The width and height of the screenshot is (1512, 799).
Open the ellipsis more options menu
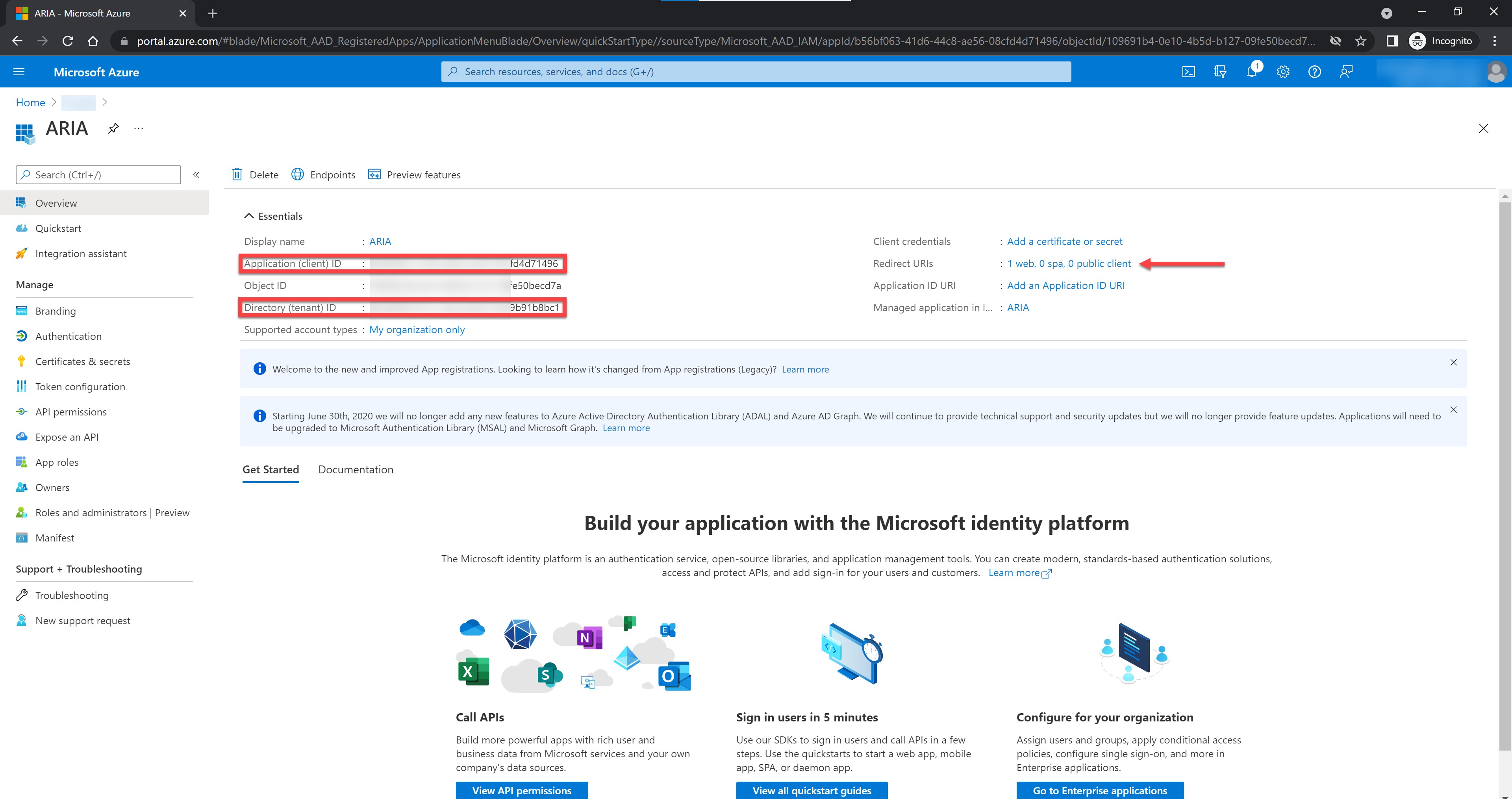point(139,128)
